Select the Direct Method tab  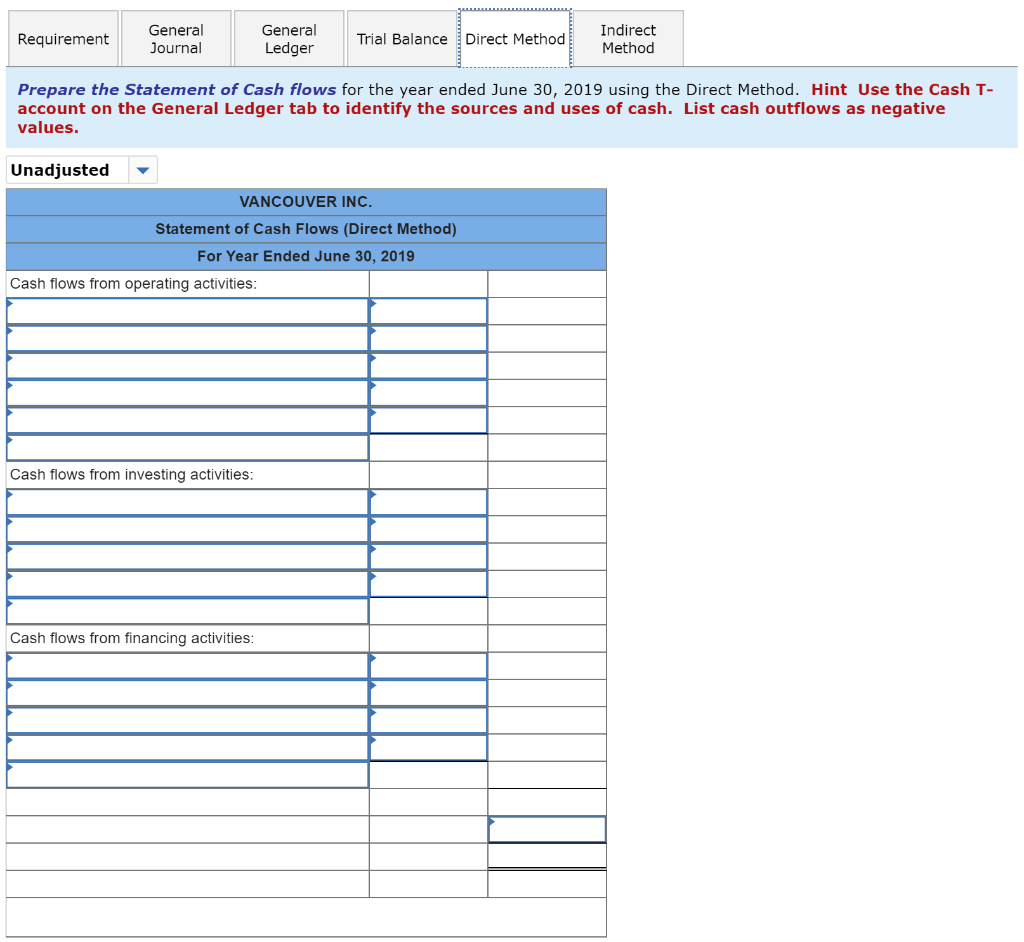tap(515, 38)
